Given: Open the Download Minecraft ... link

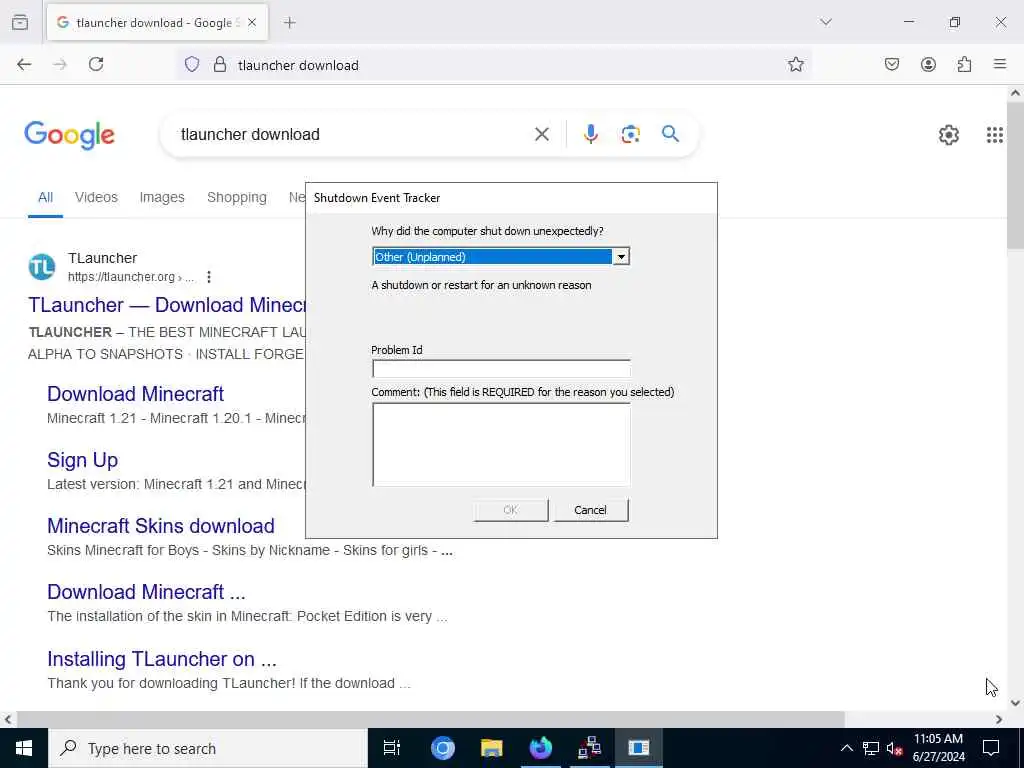Looking at the screenshot, I should [x=146, y=592].
